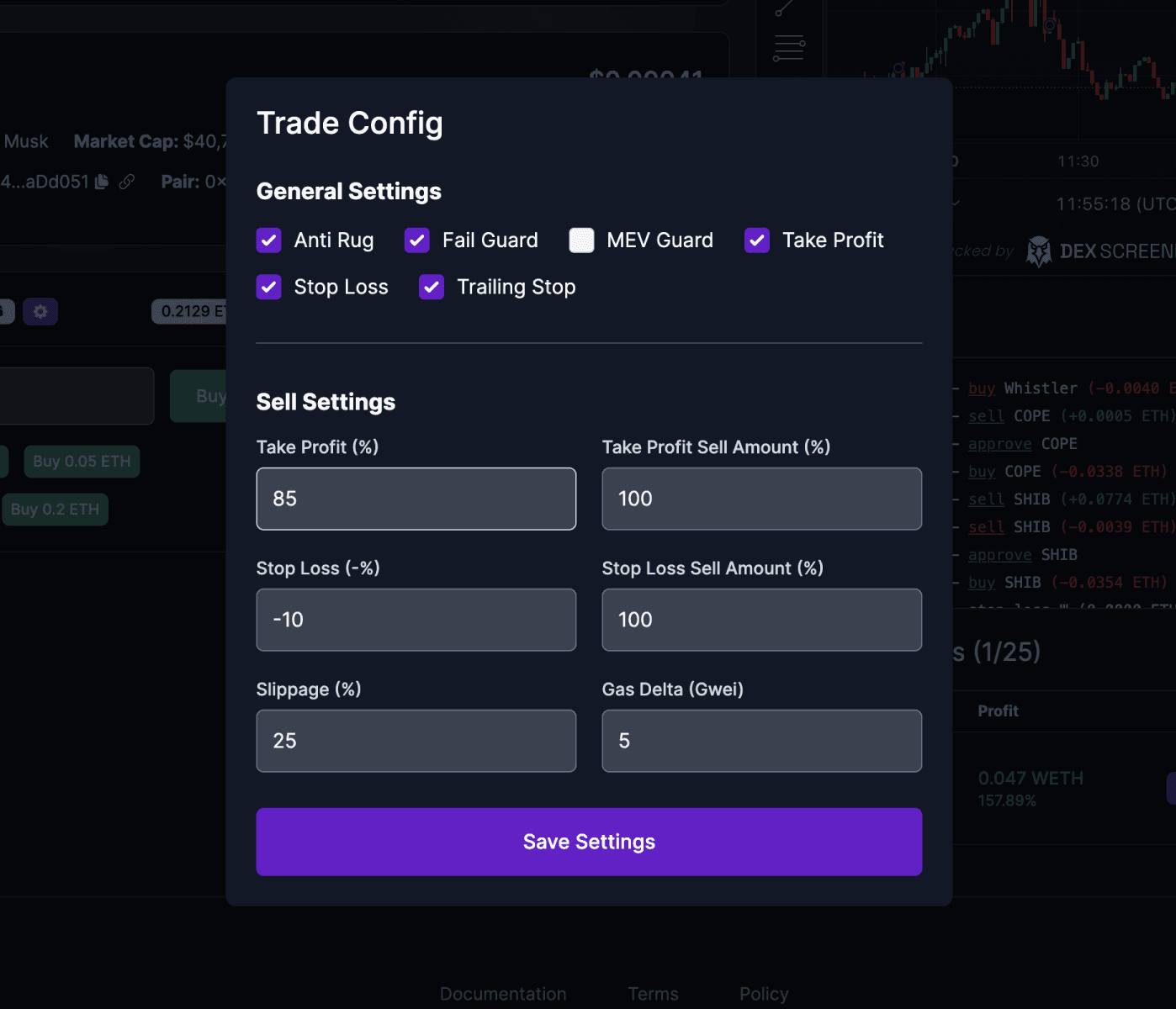This screenshot has height=1009, width=1176.
Task: Click the sell COPE link in the transaction log
Action: click(x=987, y=415)
